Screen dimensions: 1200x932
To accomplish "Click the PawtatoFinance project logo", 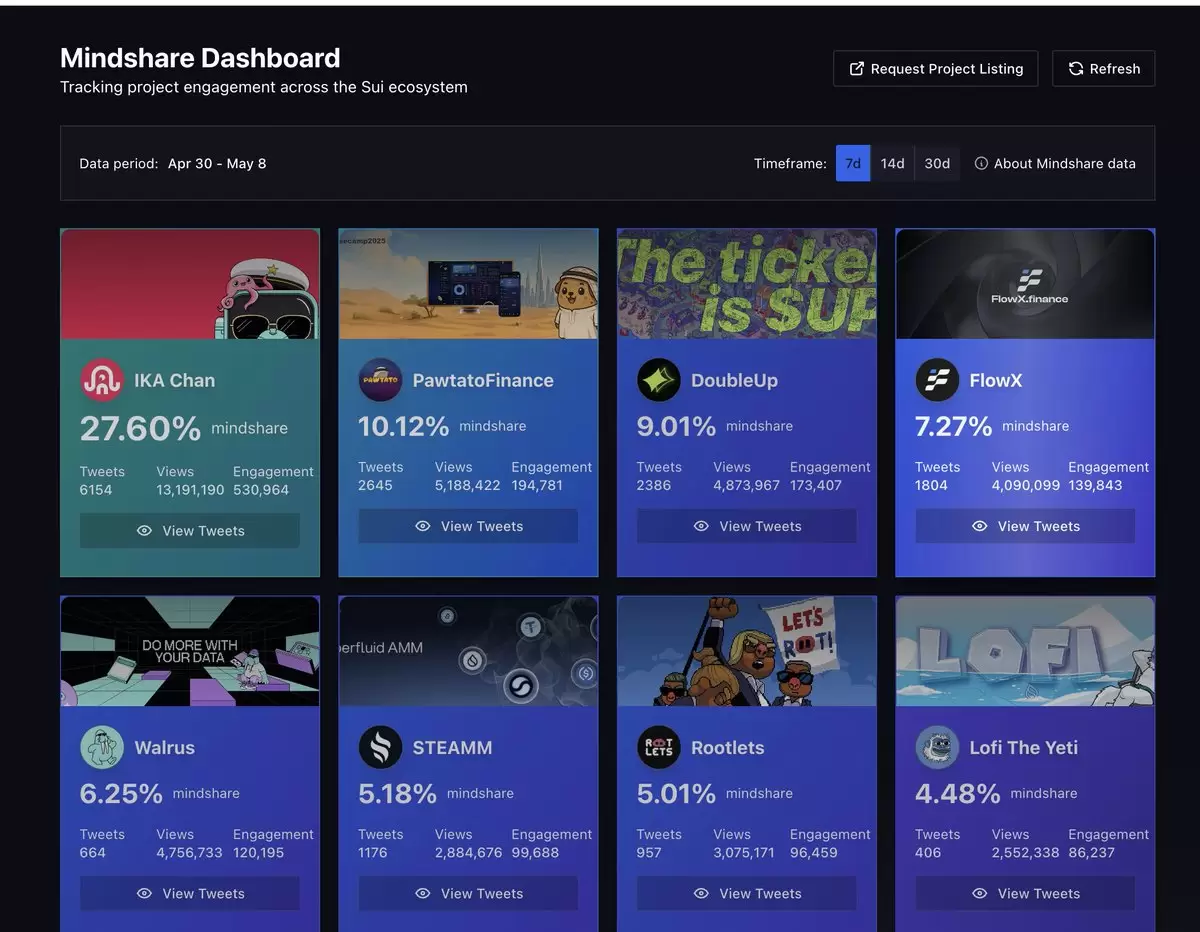I will pos(380,380).
